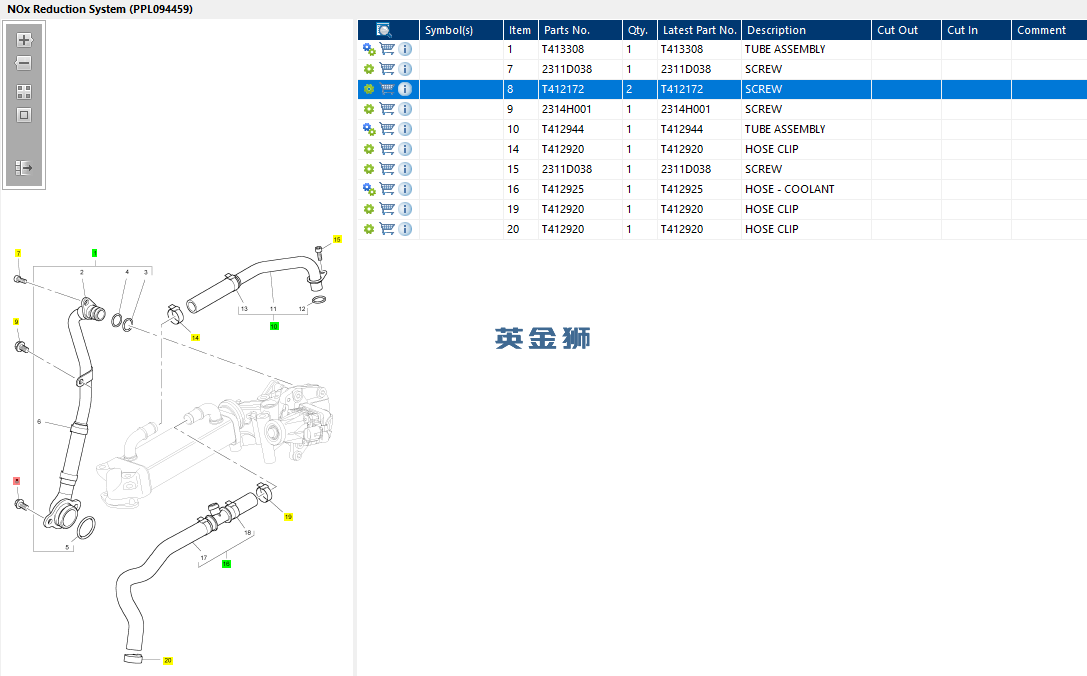The width and height of the screenshot is (1087, 676).
Task: Click the Cut In column header
Action: point(976,30)
